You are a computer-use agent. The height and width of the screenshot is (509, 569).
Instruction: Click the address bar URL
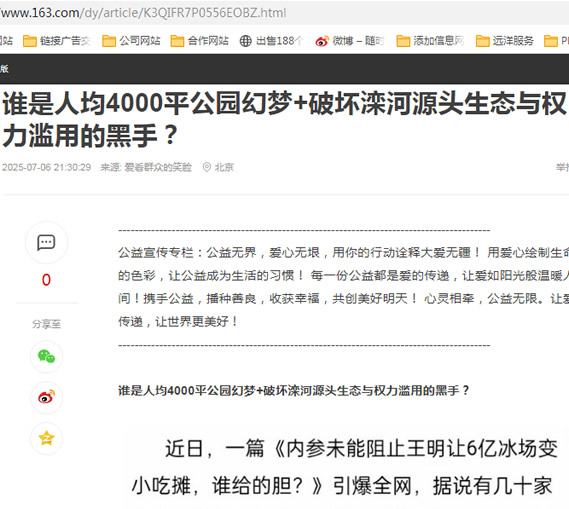[143, 13]
